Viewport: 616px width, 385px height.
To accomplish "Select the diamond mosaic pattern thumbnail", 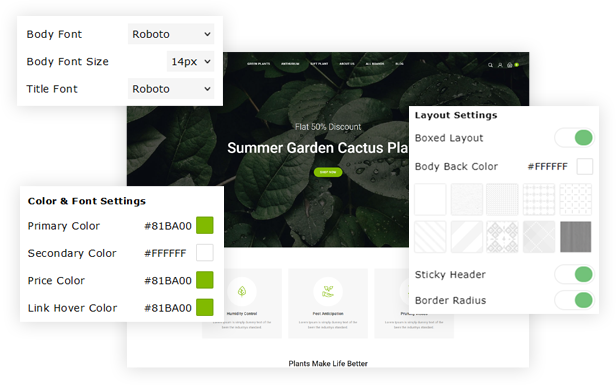I will coord(502,237).
